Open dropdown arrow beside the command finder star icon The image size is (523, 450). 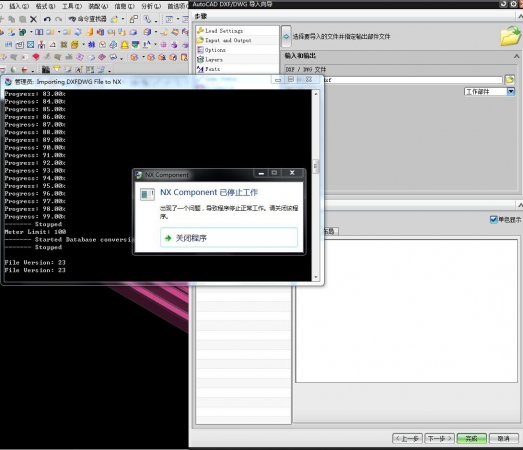(123, 19)
